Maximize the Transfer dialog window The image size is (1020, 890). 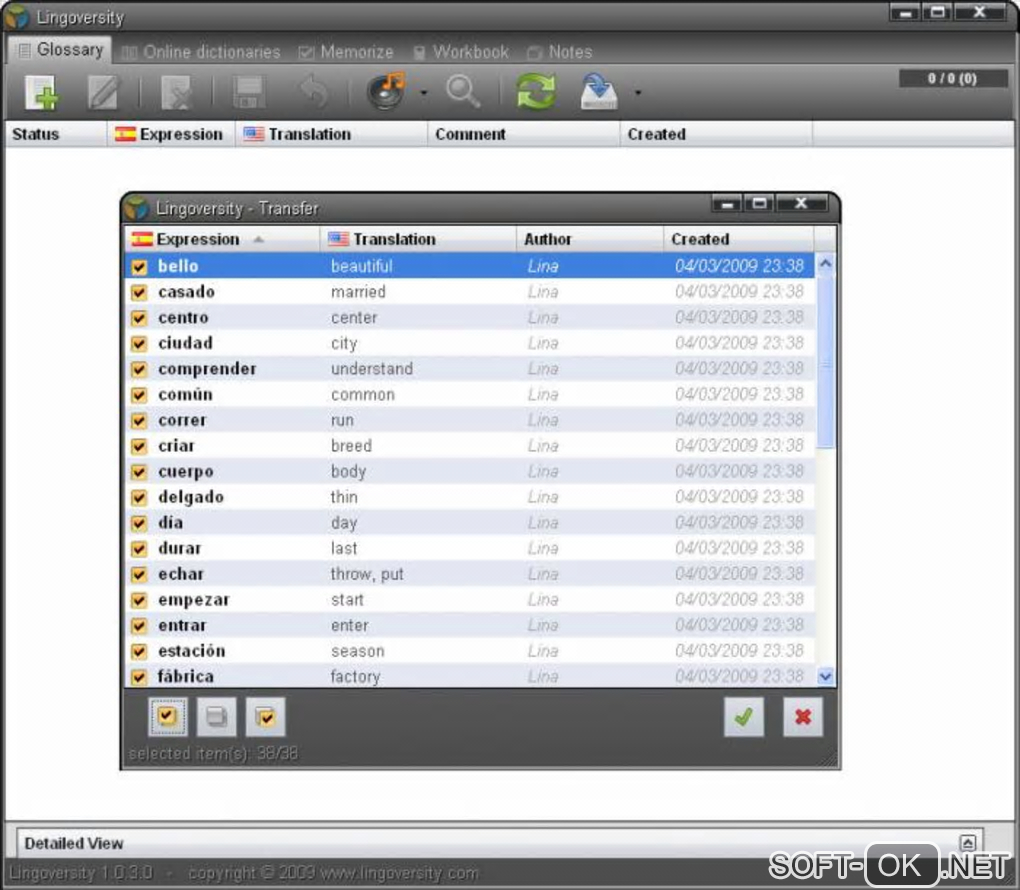tap(759, 204)
